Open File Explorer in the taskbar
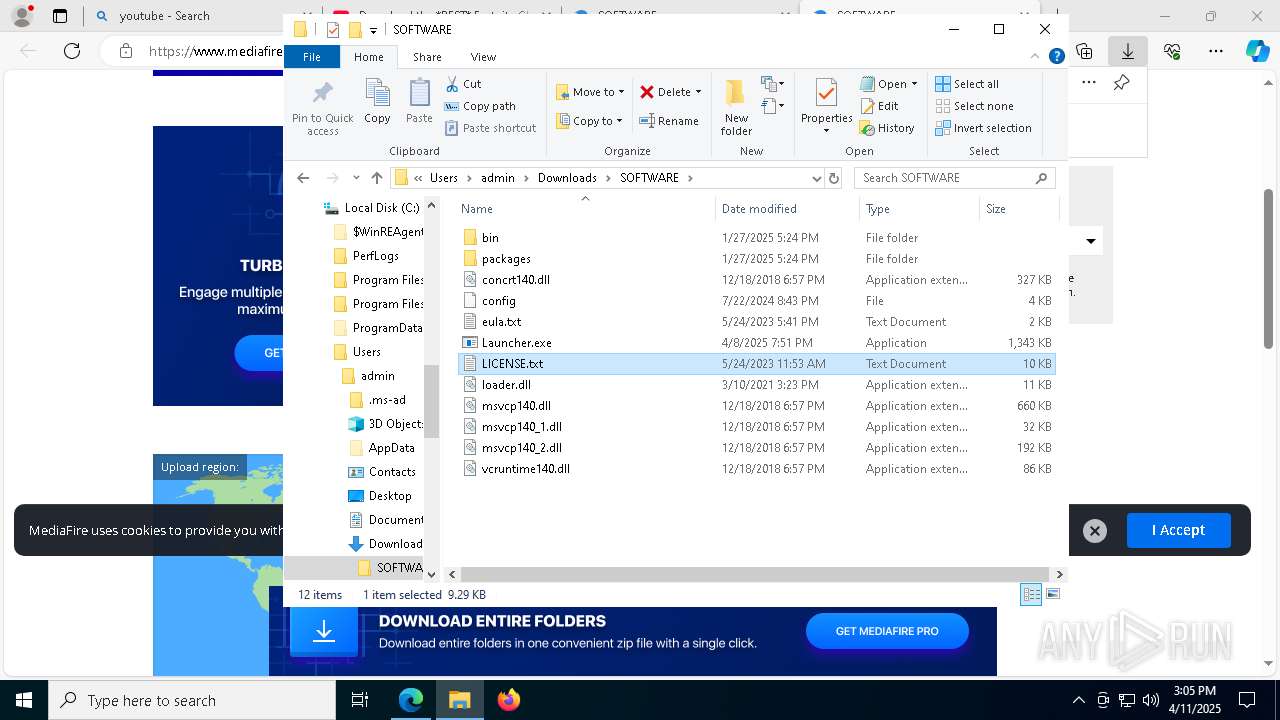 pyautogui.click(x=459, y=700)
